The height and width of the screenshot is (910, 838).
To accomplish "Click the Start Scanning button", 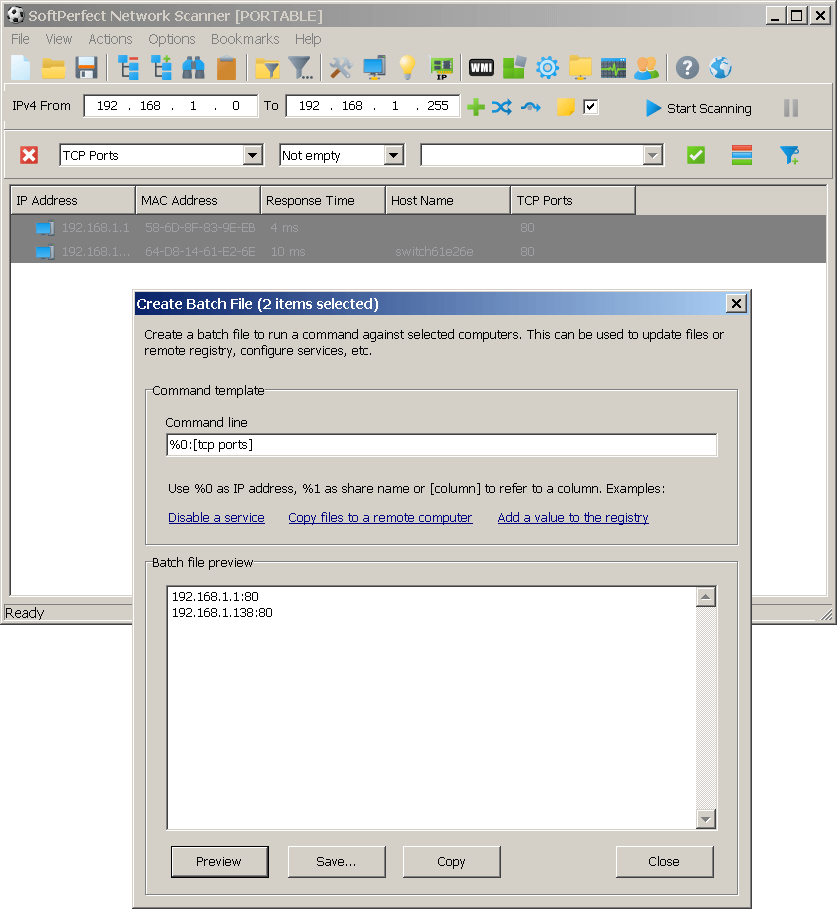I will [x=699, y=109].
